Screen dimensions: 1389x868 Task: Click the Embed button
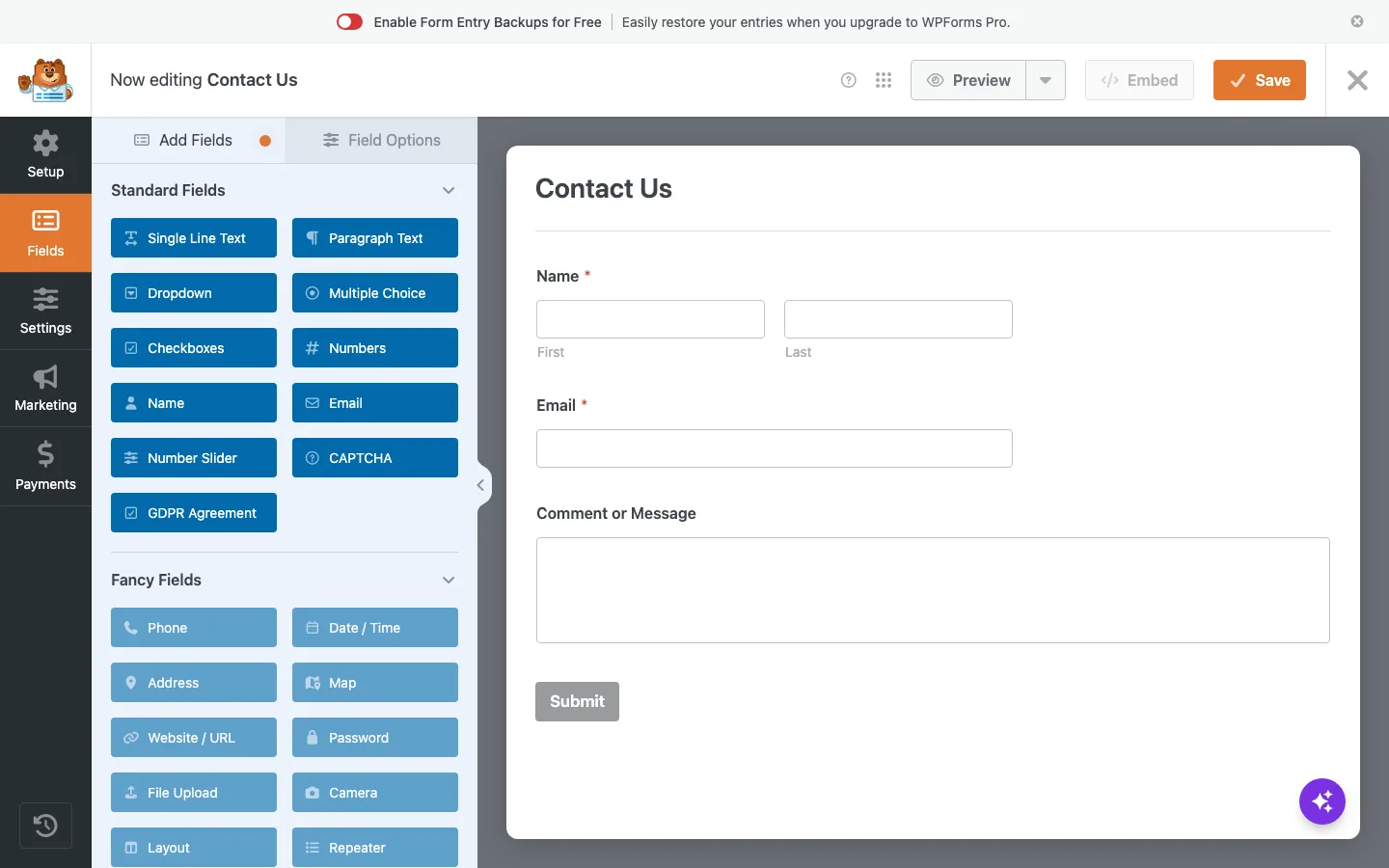1139,80
